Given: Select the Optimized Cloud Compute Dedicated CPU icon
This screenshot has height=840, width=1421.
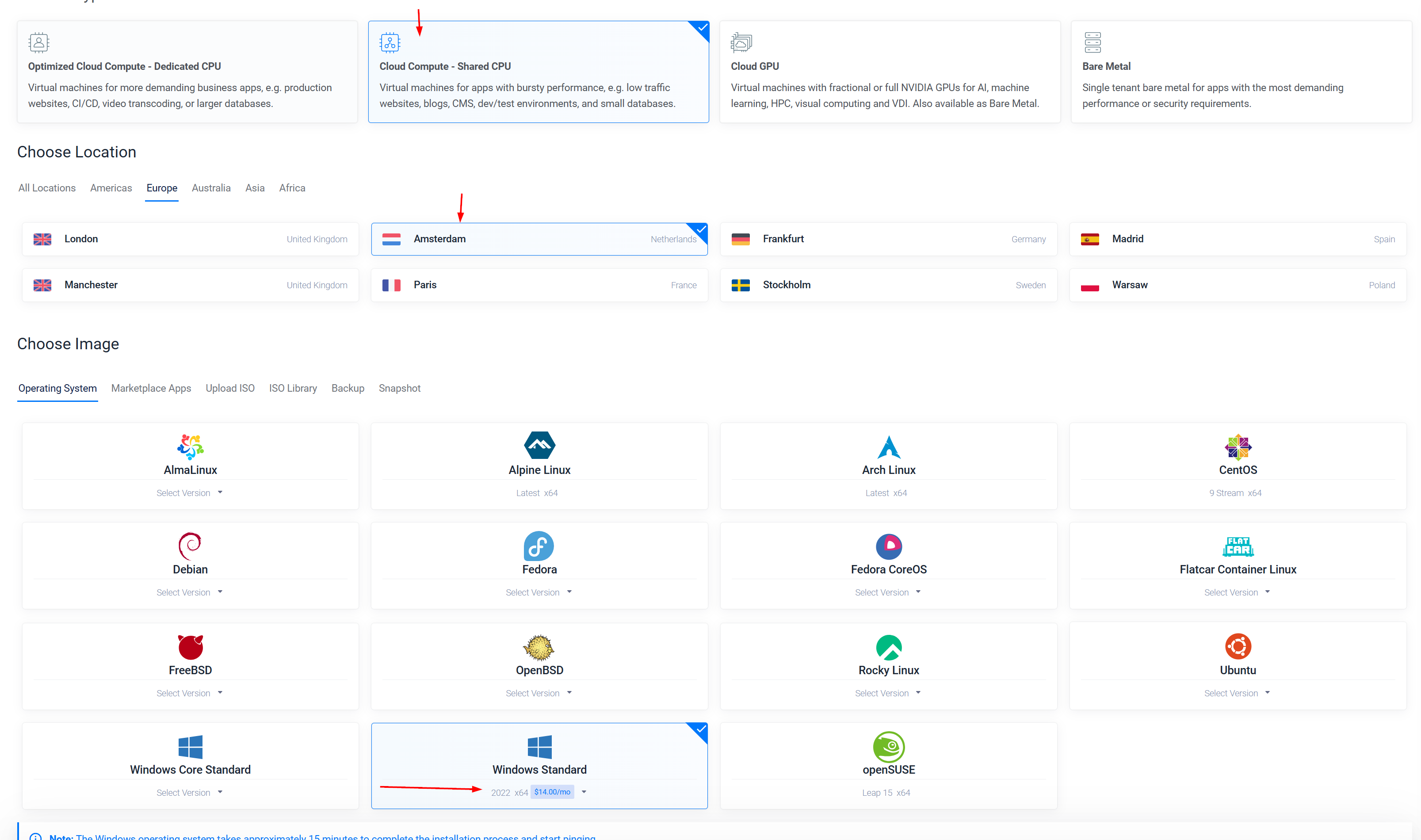Looking at the screenshot, I should pos(39,42).
